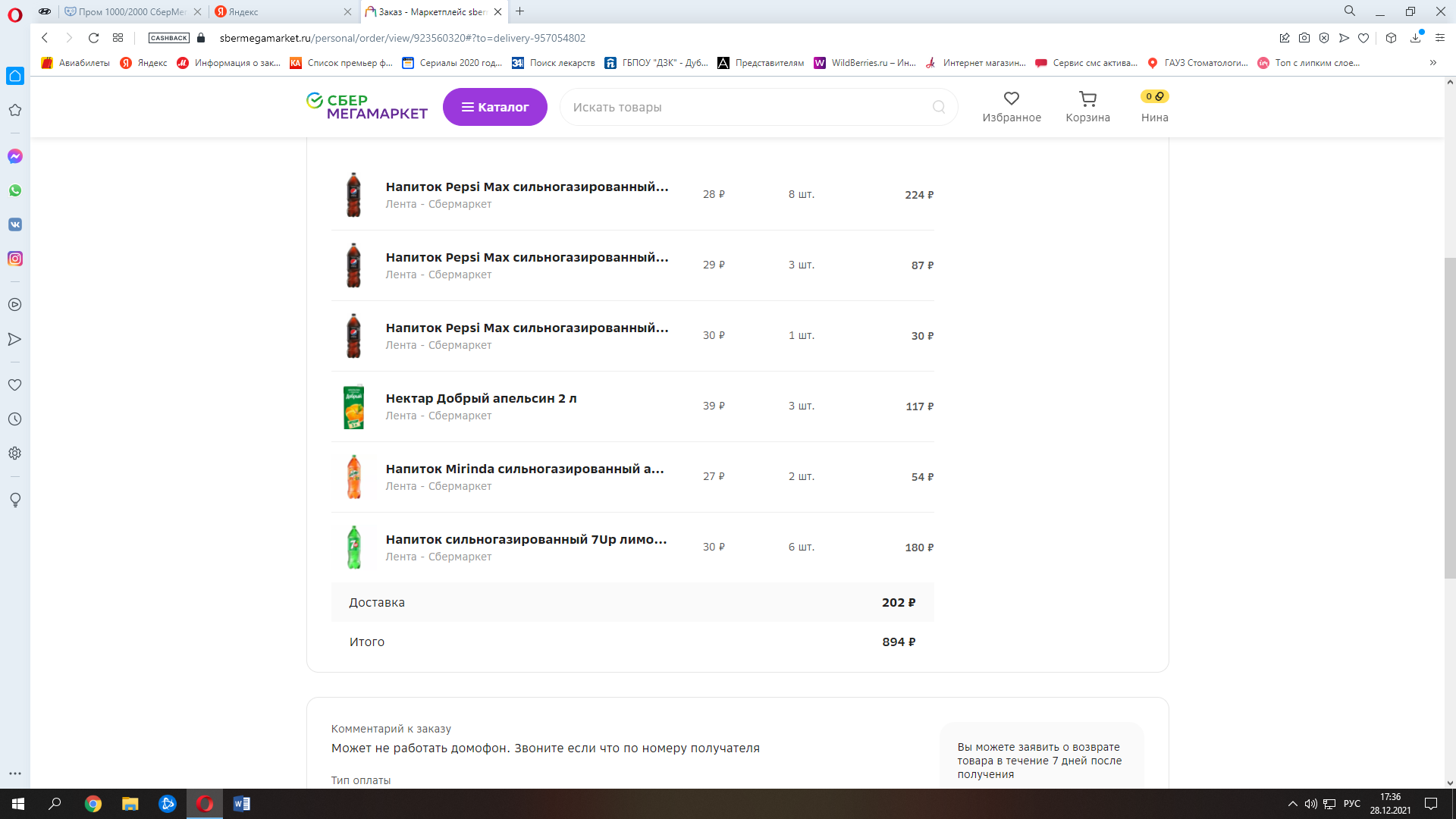Open settings gear in Opera sidebar
The image size is (1456, 819).
[x=15, y=453]
